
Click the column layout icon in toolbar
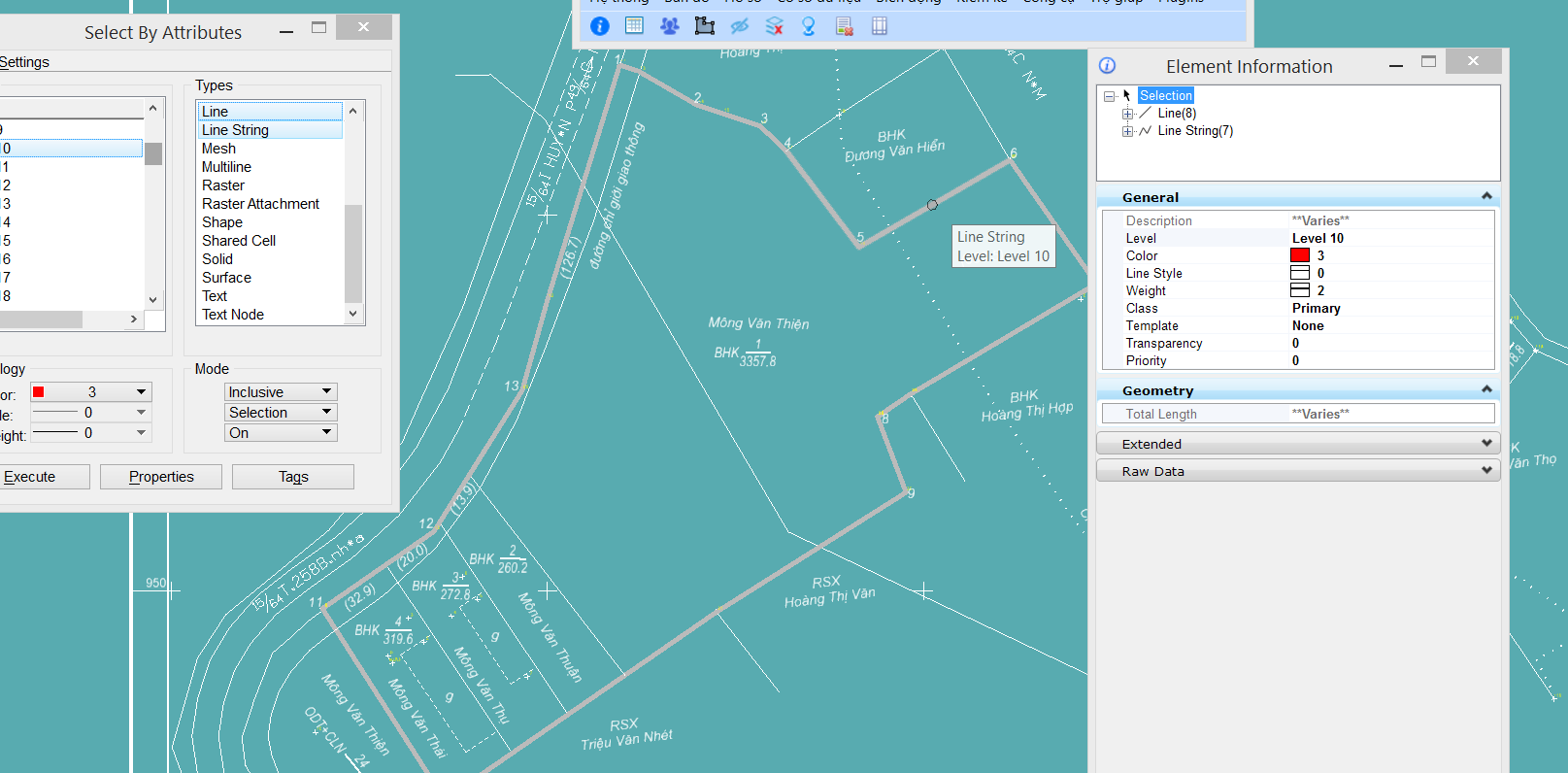tap(879, 26)
